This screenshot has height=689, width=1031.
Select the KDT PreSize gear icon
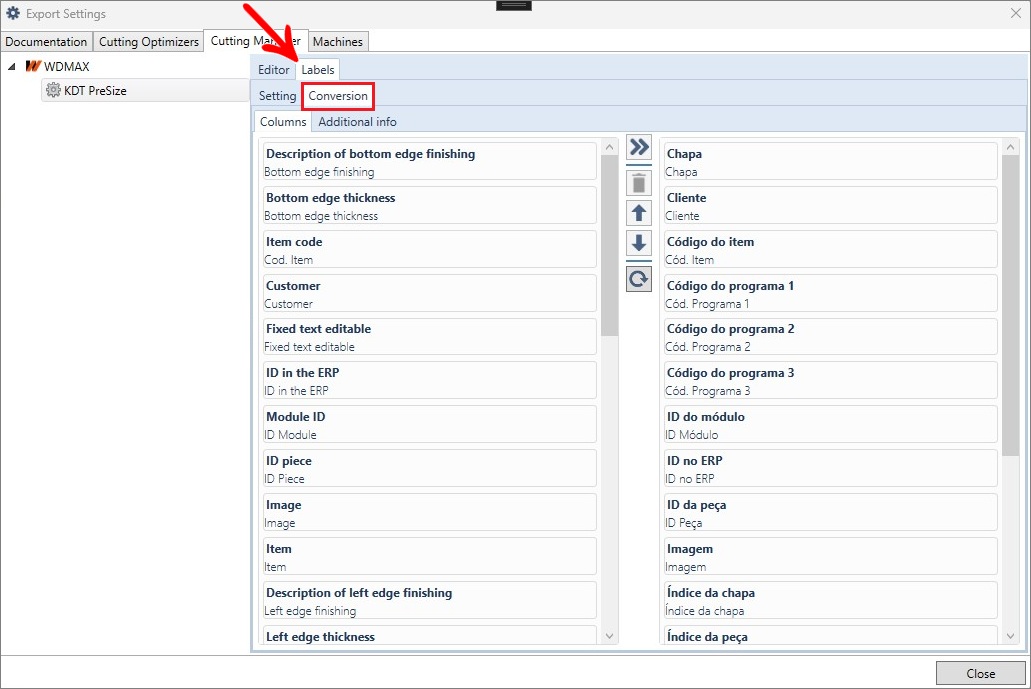53,90
